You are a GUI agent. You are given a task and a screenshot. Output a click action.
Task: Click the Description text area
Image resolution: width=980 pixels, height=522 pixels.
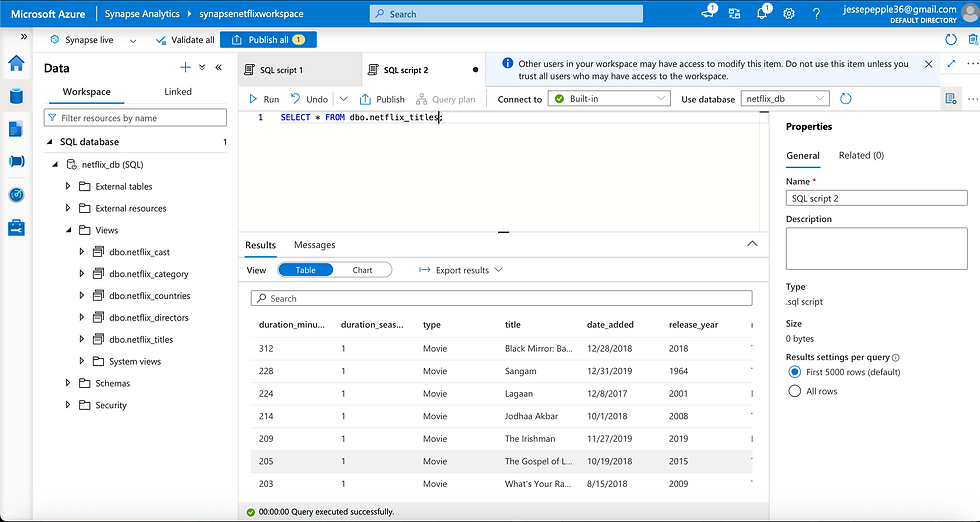click(876, 248)
